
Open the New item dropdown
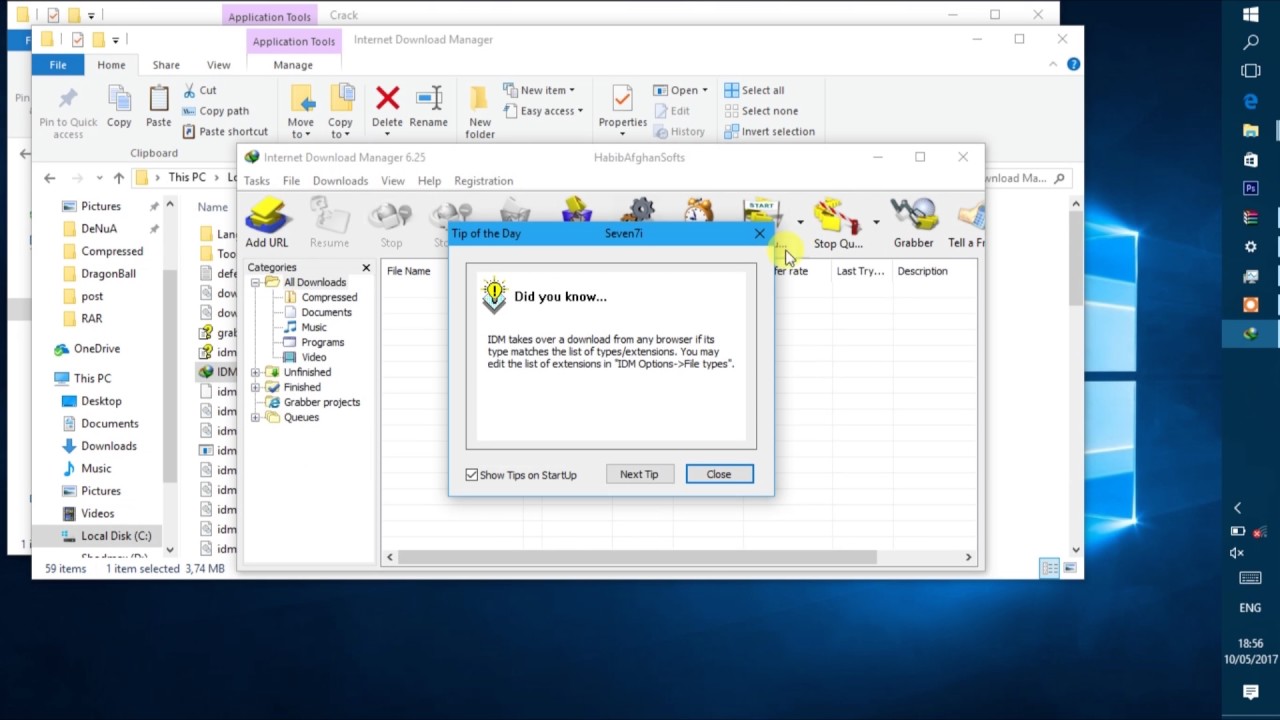(x=538, y=90)
